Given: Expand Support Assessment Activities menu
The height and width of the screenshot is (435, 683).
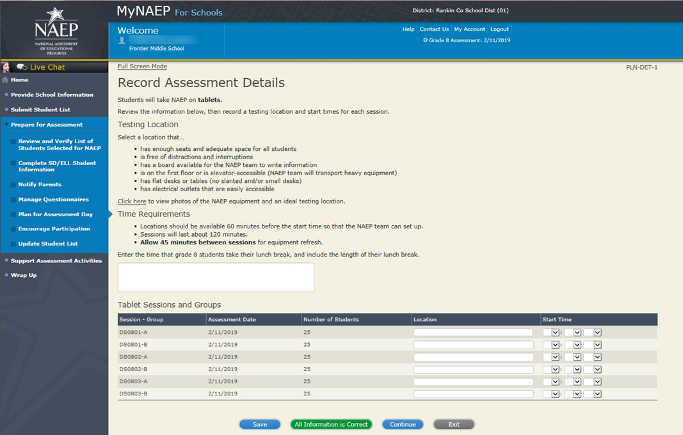Looking at the screenshot, I should (x=55, y=260).
